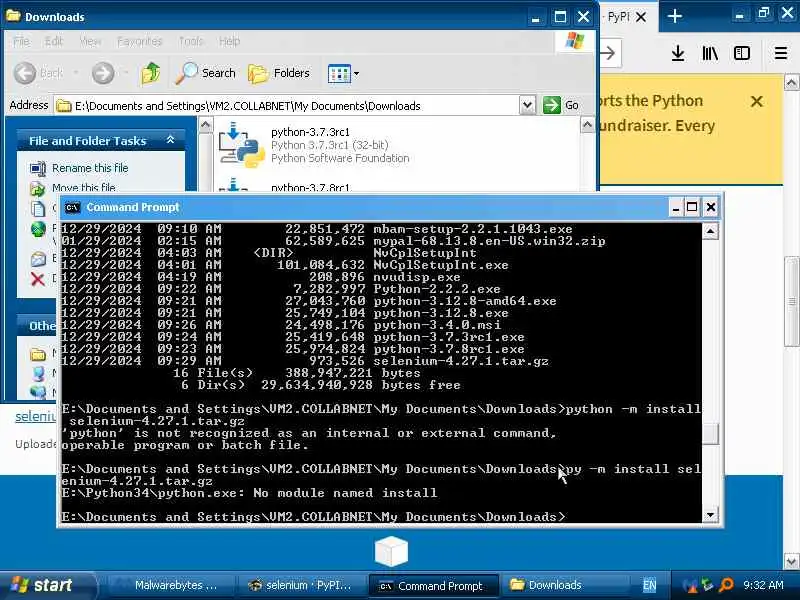Click the python-3.7.3rc1 file name
The height and width of the screenshot is (600, 800).
pyautogui.click(x=310, y=132)
